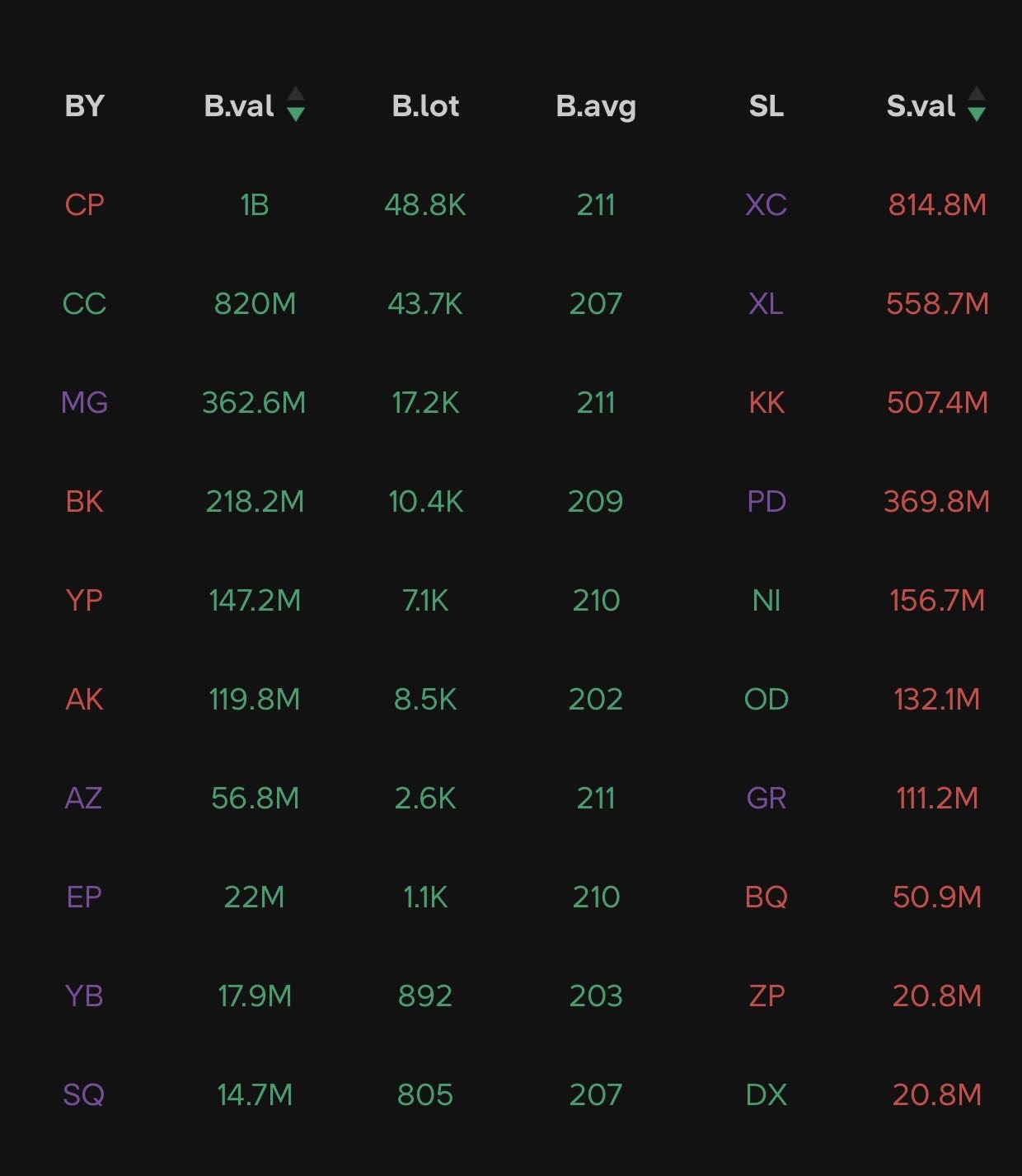Open buyer broker BK
The image size is (1022, 1176).
click(84, 501)
